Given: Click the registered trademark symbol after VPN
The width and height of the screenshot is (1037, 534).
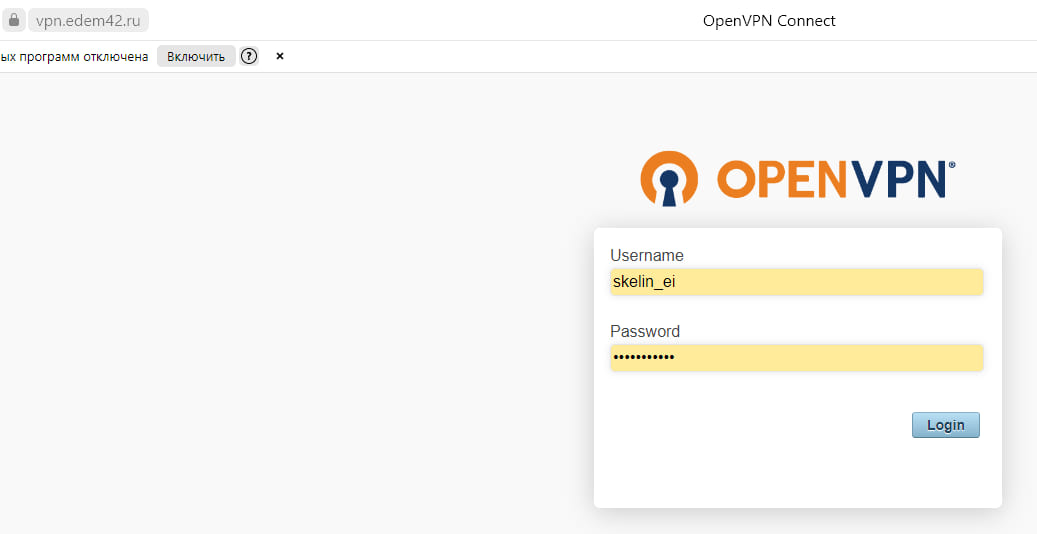Looking at the screenshot, I should [x=951, y=165].
